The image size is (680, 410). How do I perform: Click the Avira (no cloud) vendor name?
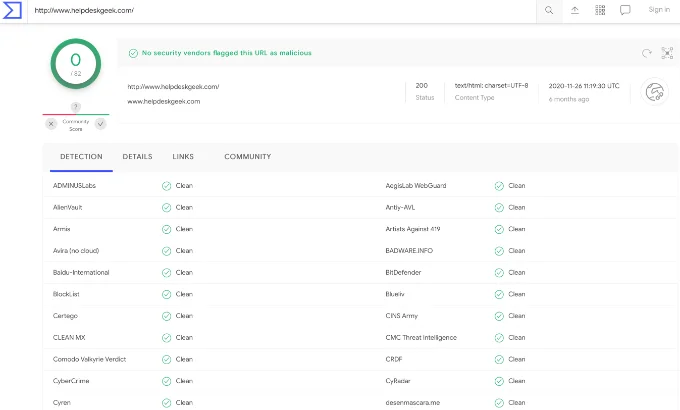76,251
